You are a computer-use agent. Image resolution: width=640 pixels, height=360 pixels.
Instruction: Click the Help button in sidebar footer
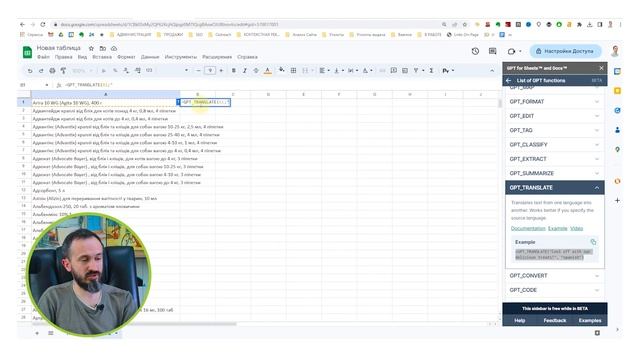(x=520, y=321)
